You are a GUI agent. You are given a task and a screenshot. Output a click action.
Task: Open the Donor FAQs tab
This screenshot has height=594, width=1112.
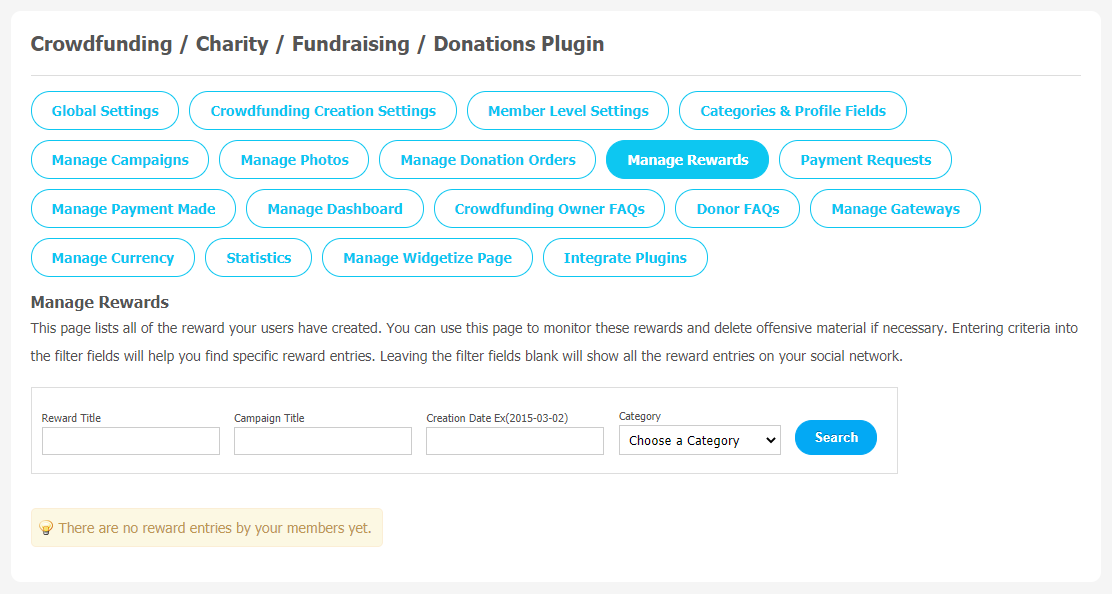tap(738, 208)
